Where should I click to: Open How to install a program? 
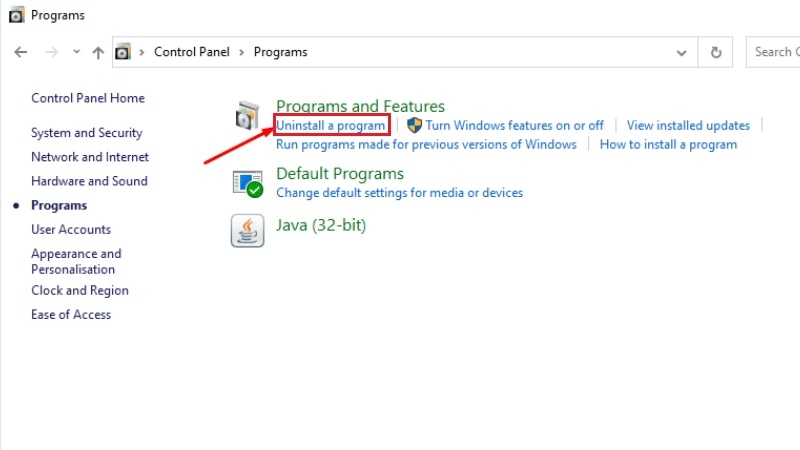click(668, 145)
